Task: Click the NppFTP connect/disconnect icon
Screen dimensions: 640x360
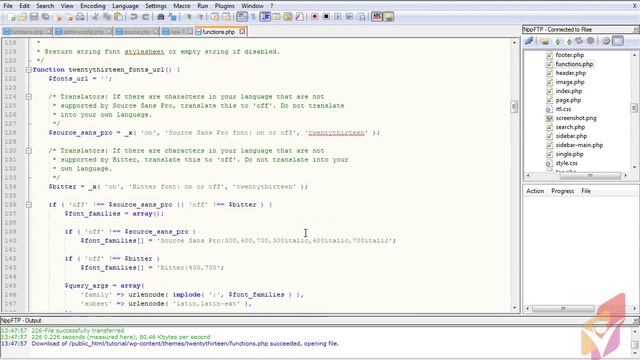Action: (529, 41)
